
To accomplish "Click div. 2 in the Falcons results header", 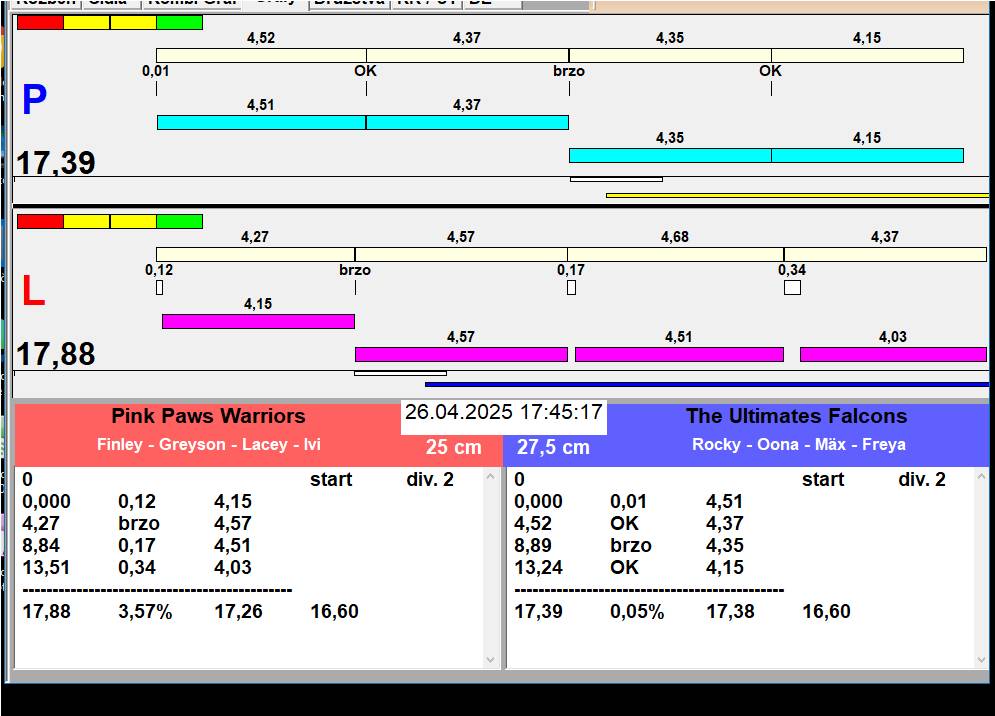I will 921,479.
